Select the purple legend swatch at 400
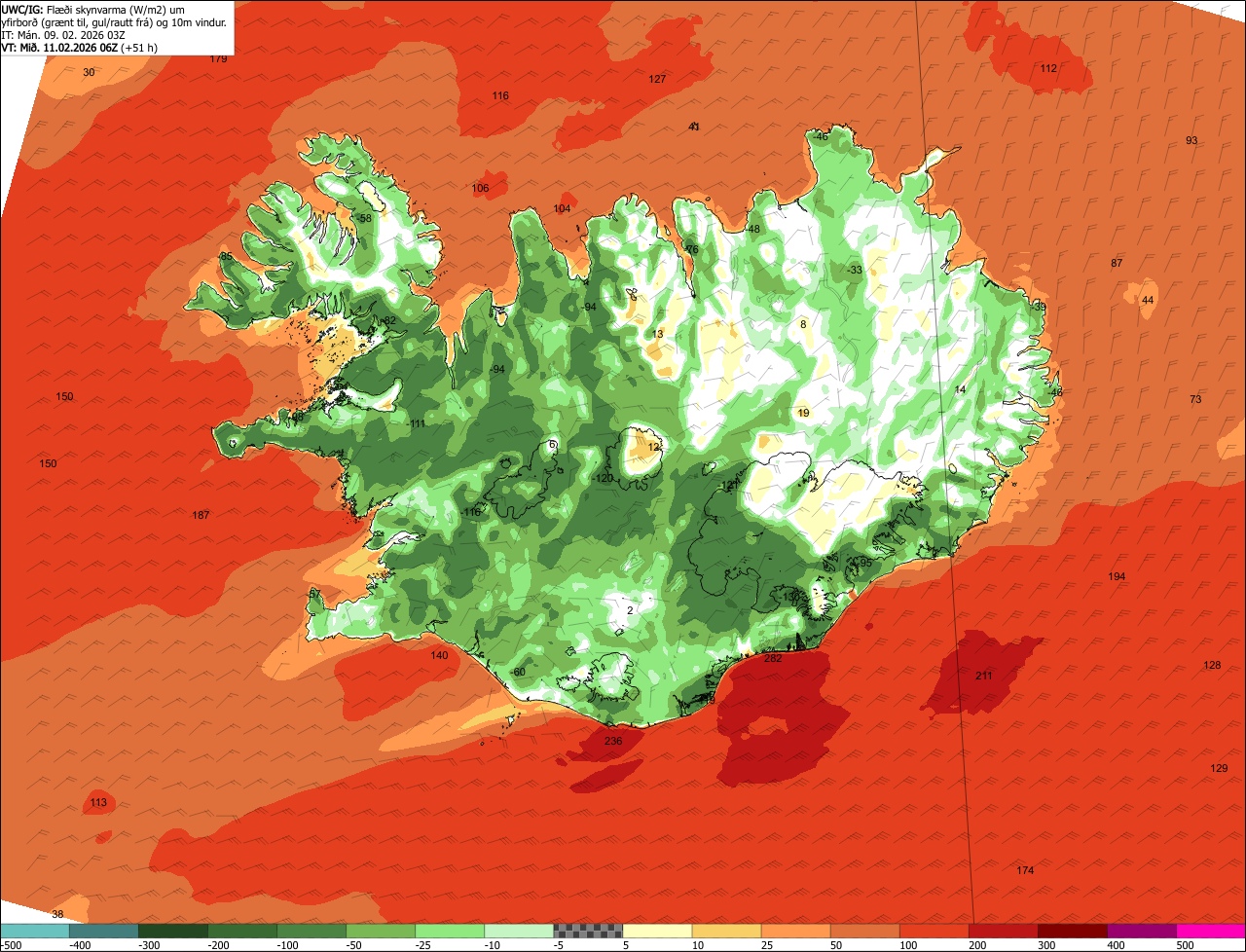The width and height of the screenshot is (1246, 952). point(1142,931)
